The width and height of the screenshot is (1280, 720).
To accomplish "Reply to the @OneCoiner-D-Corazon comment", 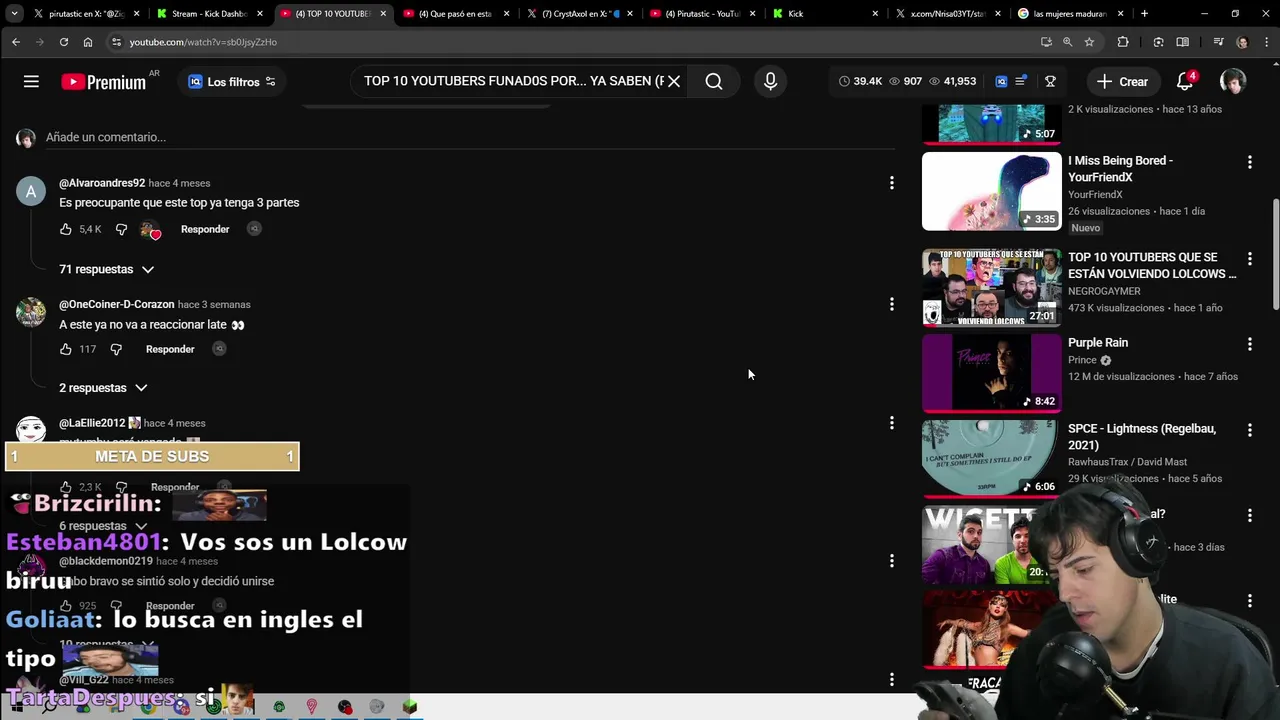I will pyautogui.click(x=170, y=349).
